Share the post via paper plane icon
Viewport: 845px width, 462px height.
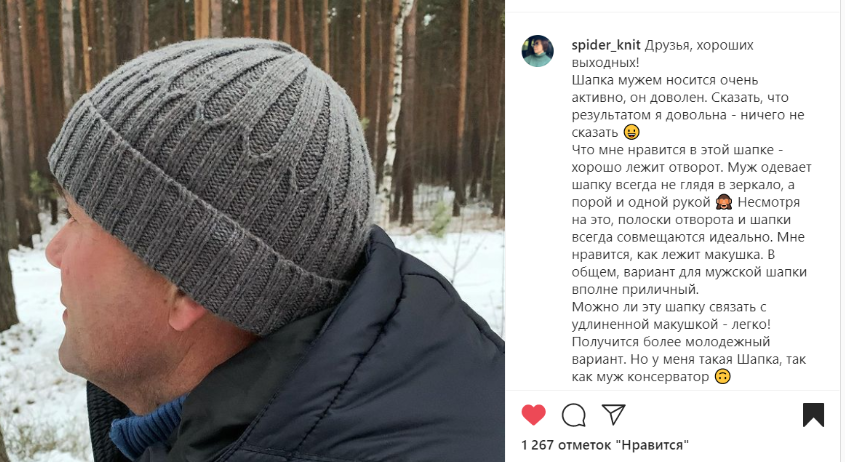(613, 414)
